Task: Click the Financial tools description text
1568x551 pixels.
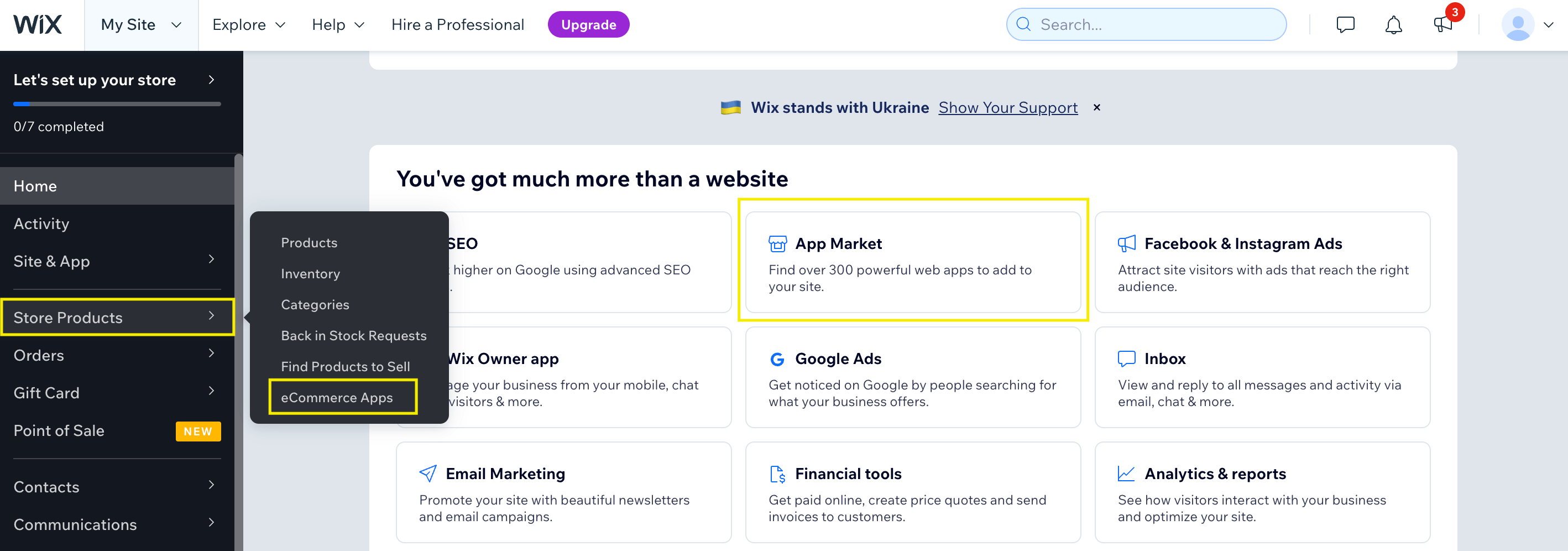Action: pos(907,508)
